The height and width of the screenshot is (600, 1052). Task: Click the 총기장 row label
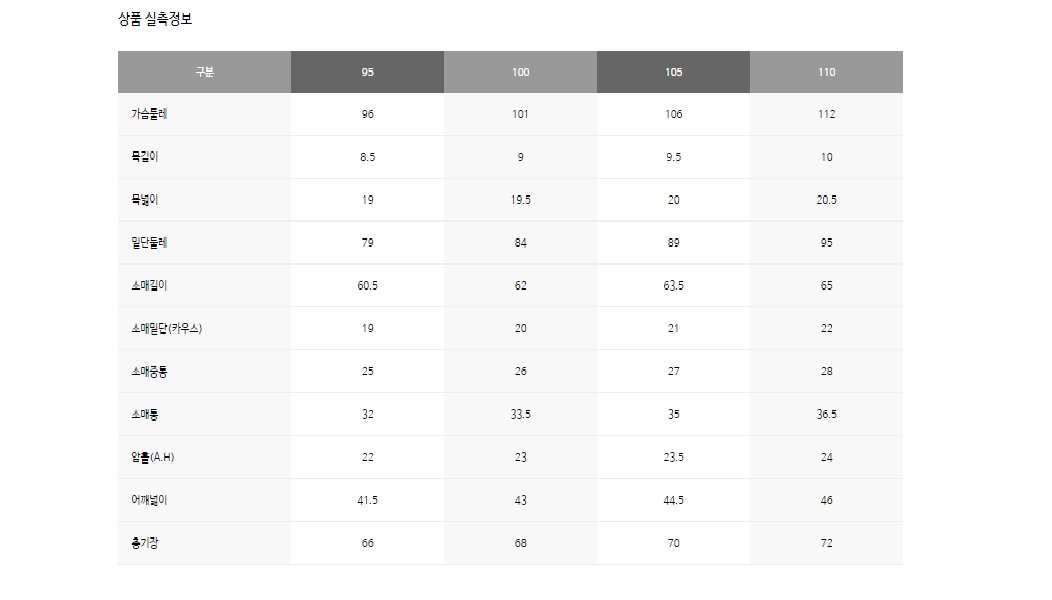pos(145,543)
